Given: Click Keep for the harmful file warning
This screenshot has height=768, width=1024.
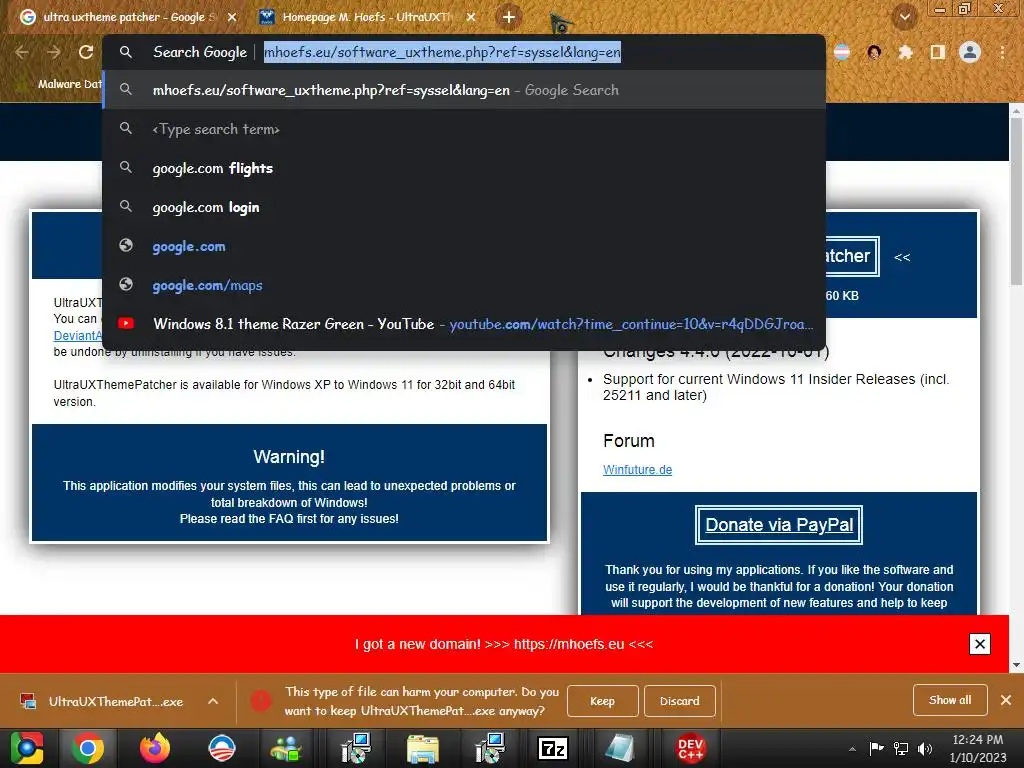Looking at the screenshot, I should [x=602, y=701].
